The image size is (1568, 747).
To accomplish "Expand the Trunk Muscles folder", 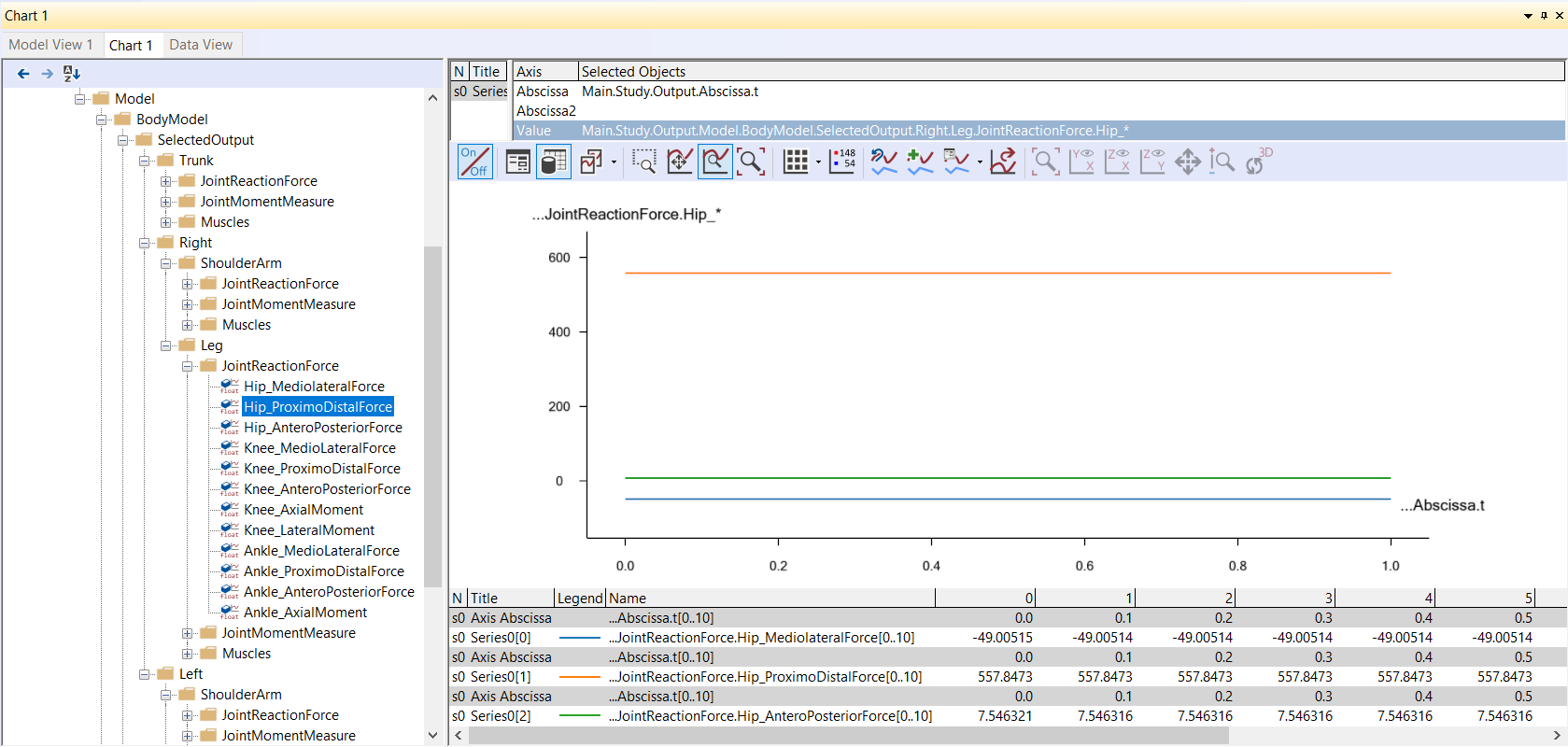I will point(166,222).
